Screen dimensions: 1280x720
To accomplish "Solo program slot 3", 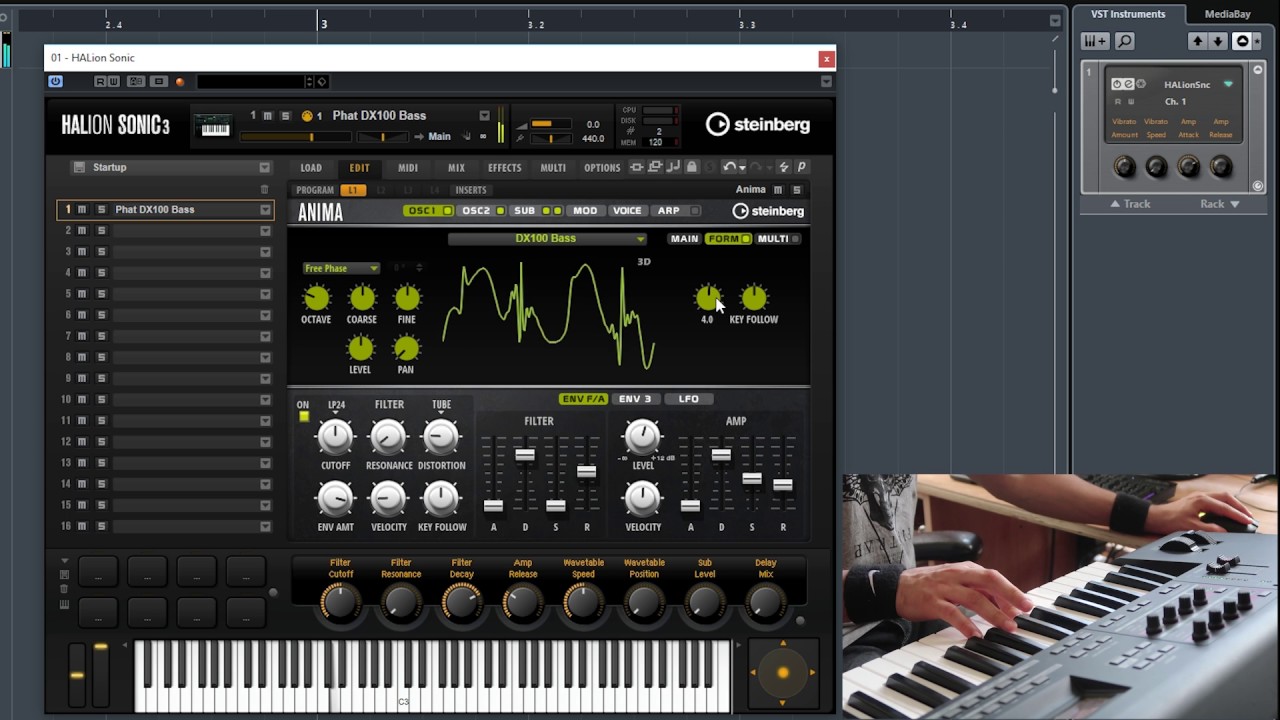I will point(101,252).
